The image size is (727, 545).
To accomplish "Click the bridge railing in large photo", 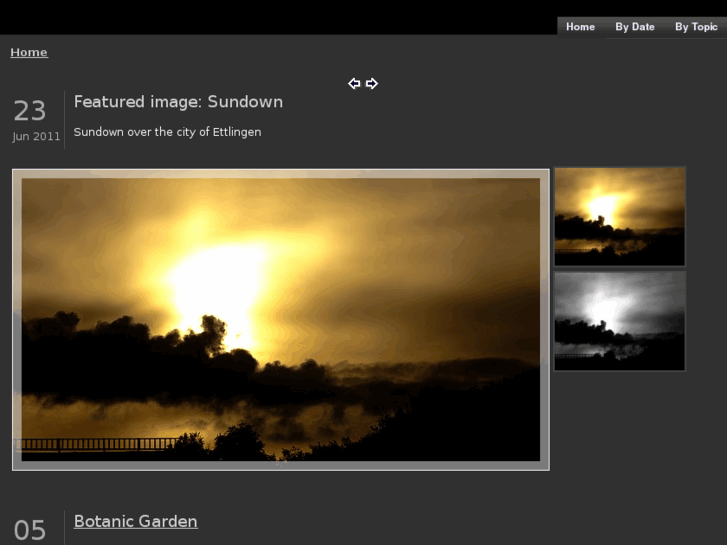I will pyautogui.click(x=90, y=443).
